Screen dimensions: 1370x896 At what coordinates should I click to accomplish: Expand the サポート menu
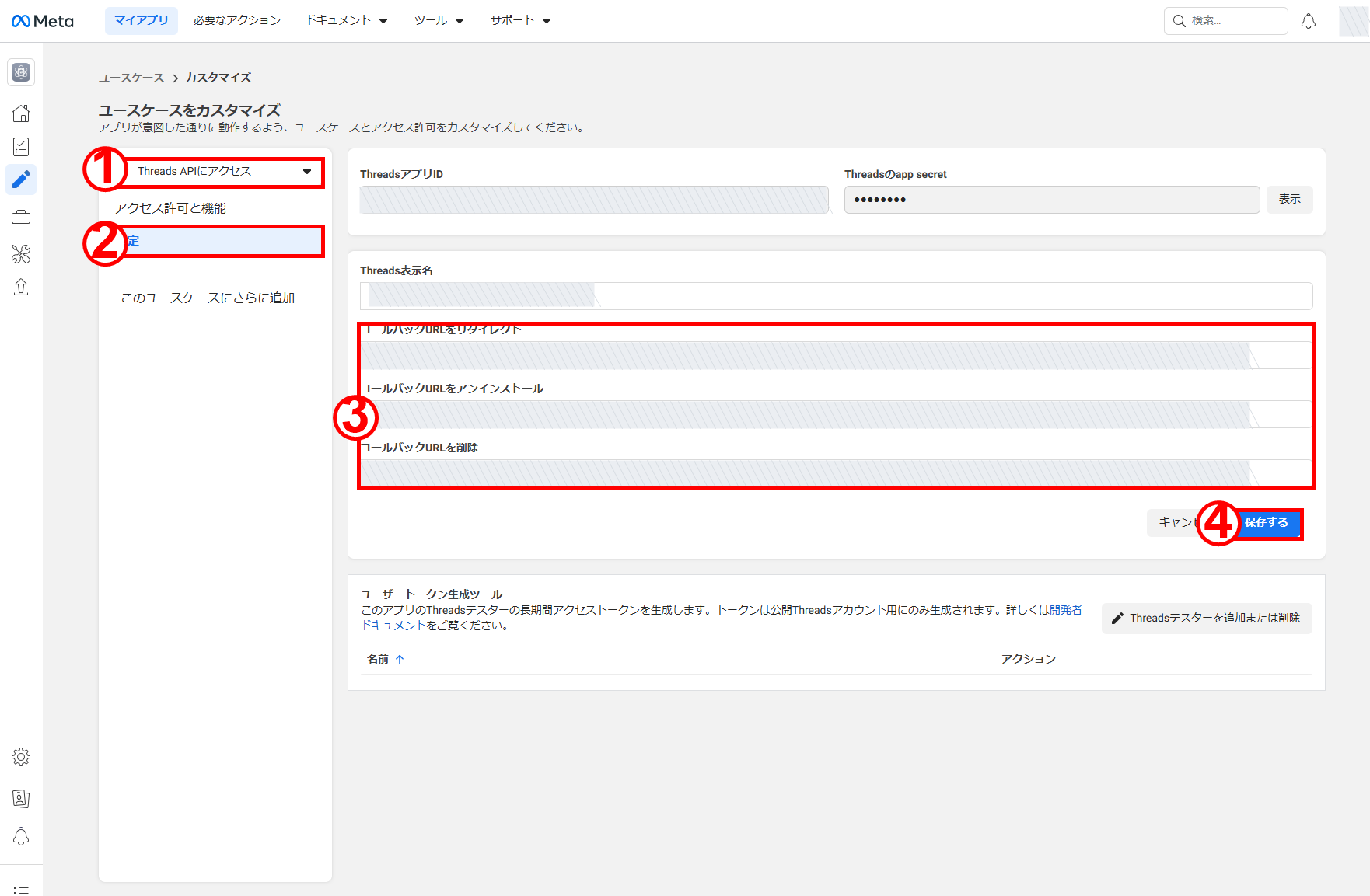[520, 21]
